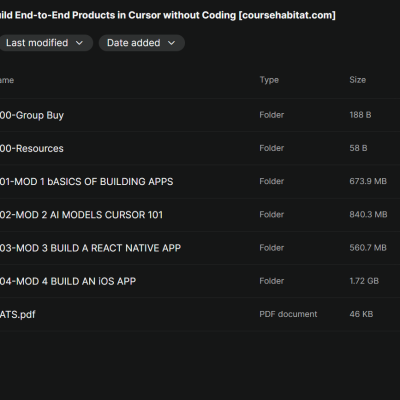Click the 560.7 MB size value
This screenshot has width=400, height=400.
368,248
